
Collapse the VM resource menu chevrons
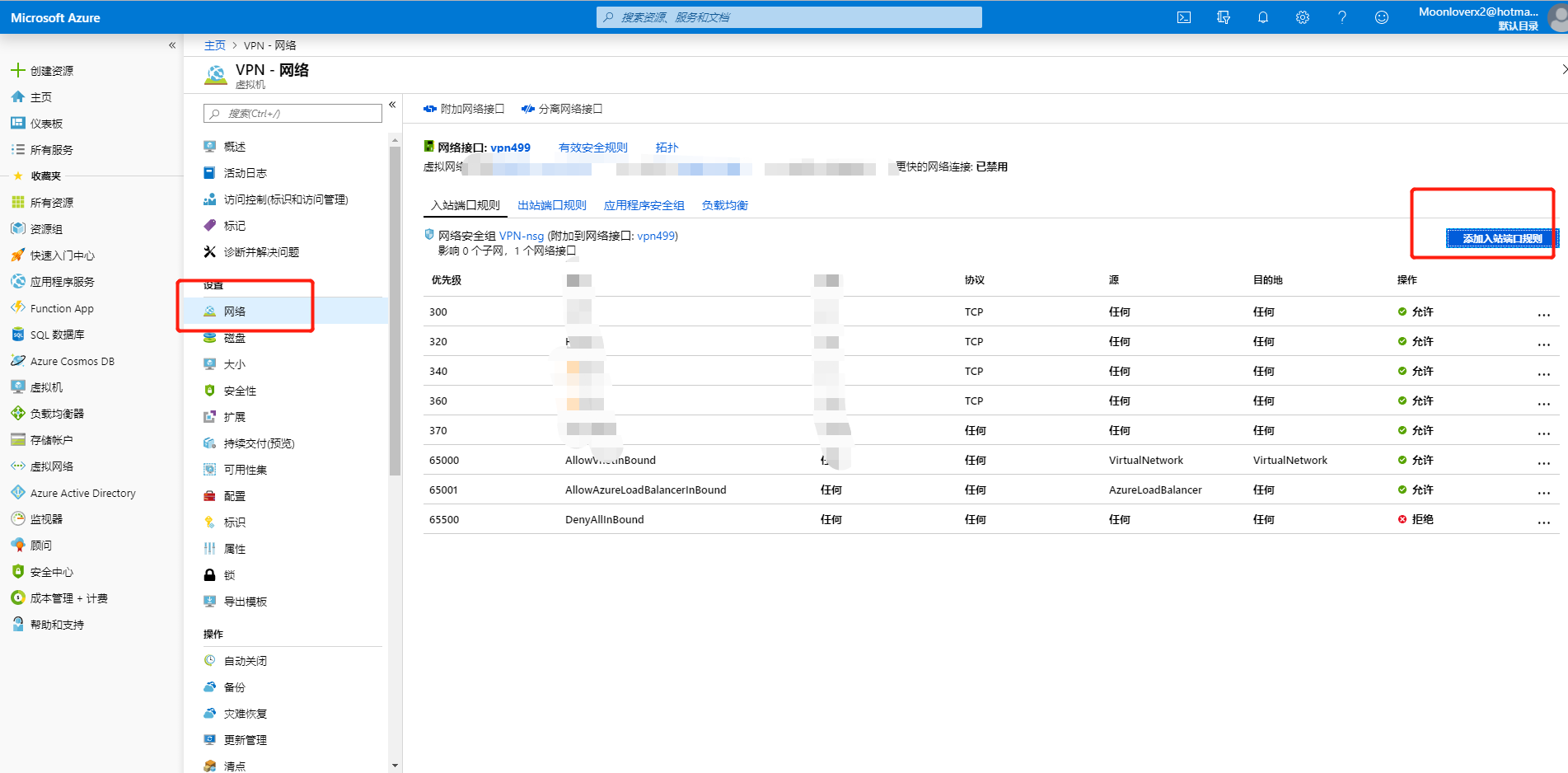(x=392, y=105)
